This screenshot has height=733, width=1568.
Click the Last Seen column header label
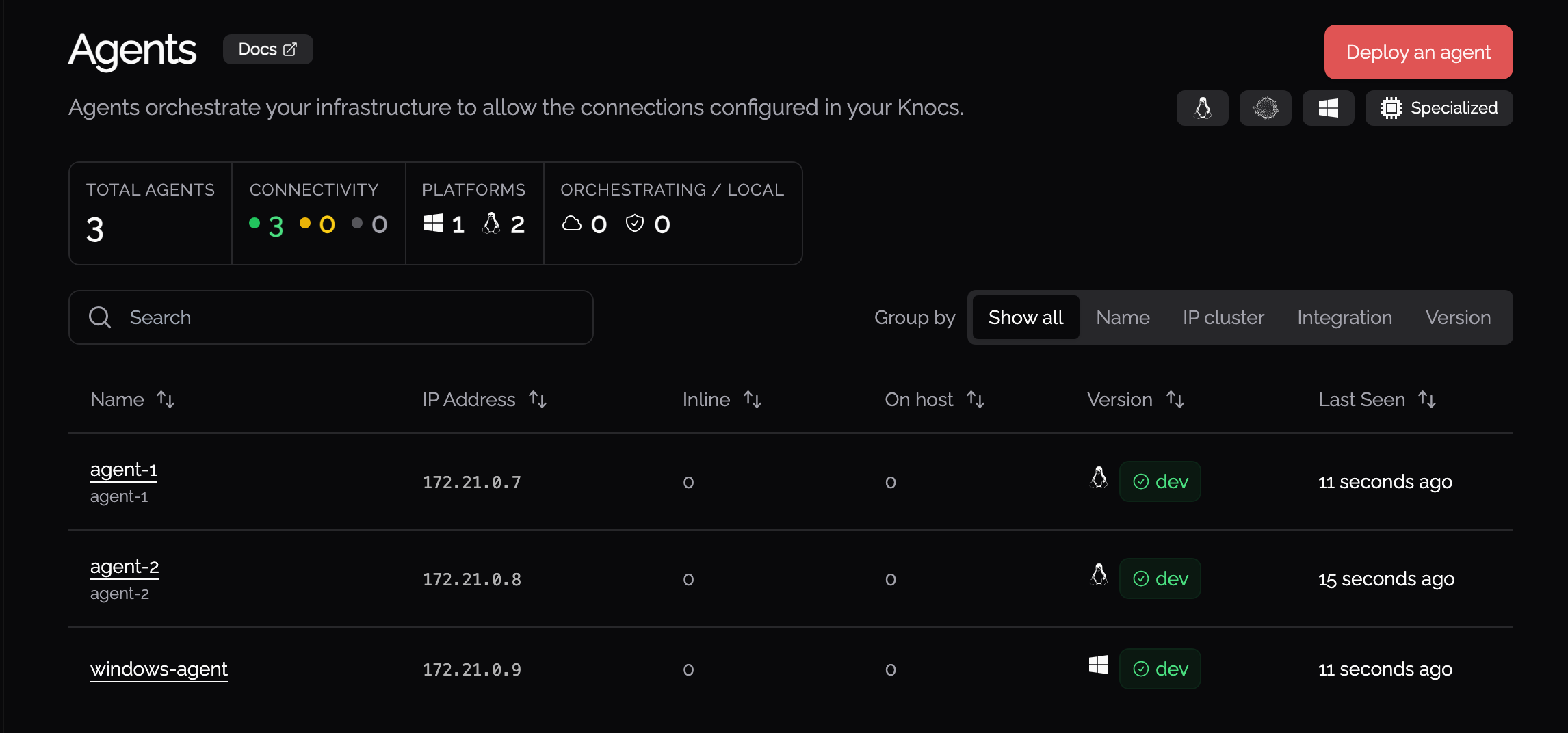(1361, 399)
